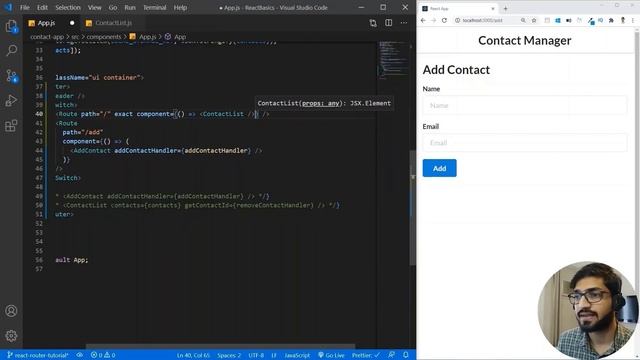Click the eye watch icon in status bar
640x360 pixels.
(80, 355)
